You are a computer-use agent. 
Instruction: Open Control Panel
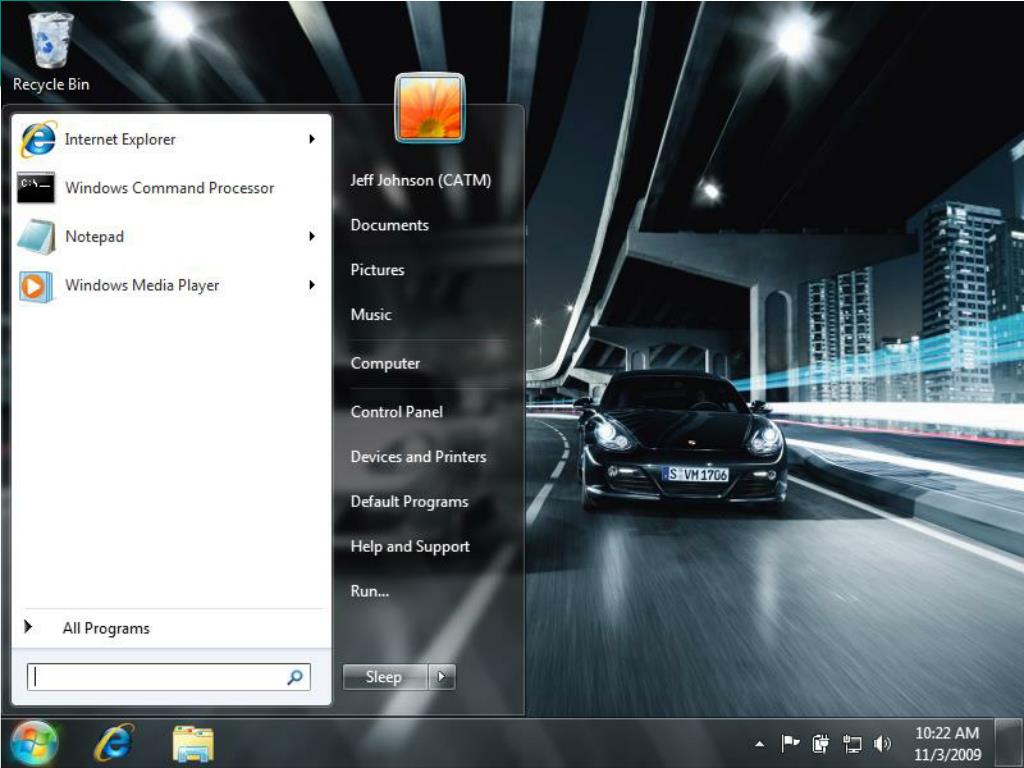point(396,412)
